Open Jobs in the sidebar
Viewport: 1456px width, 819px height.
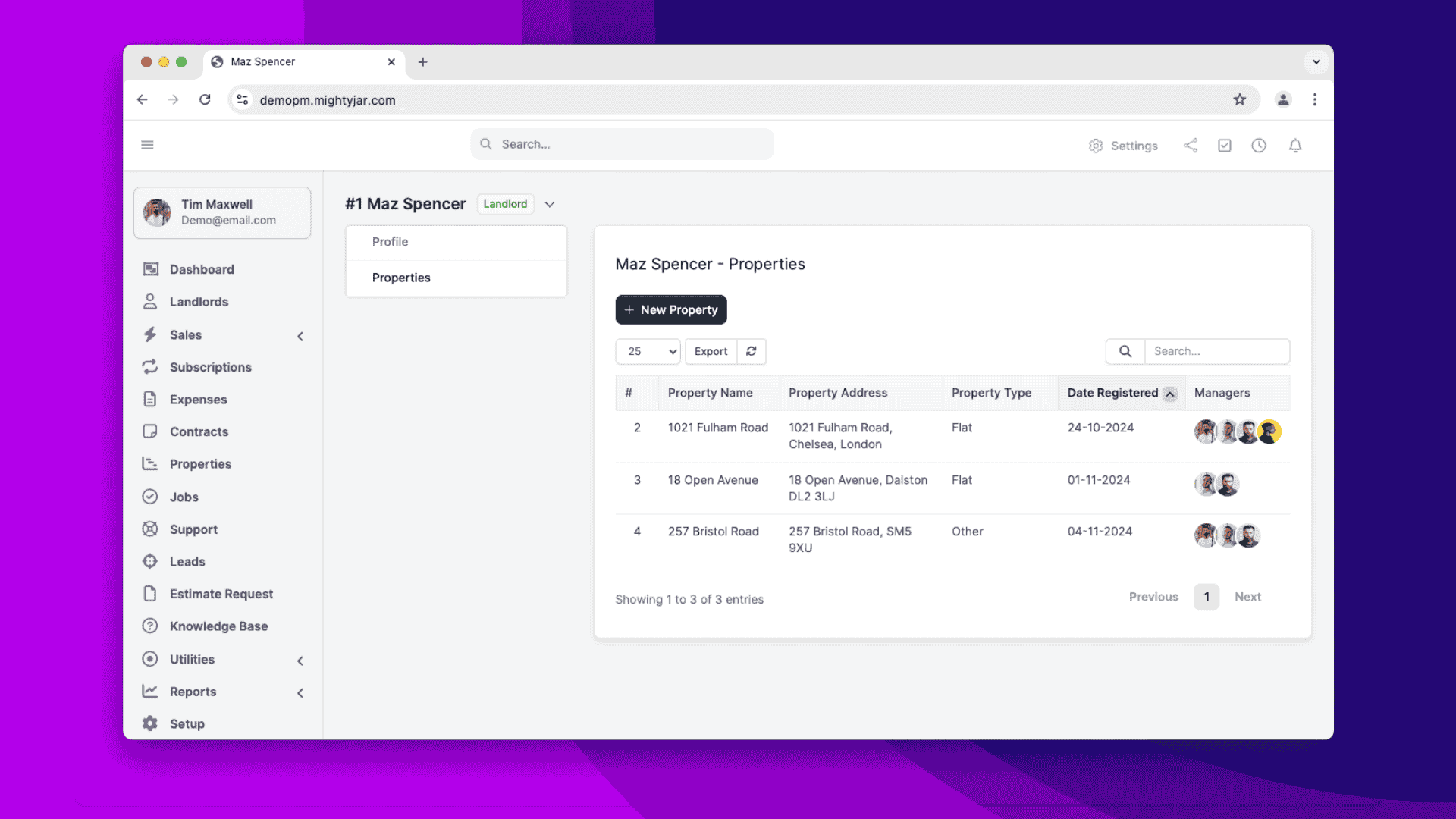tap(184, 497)
